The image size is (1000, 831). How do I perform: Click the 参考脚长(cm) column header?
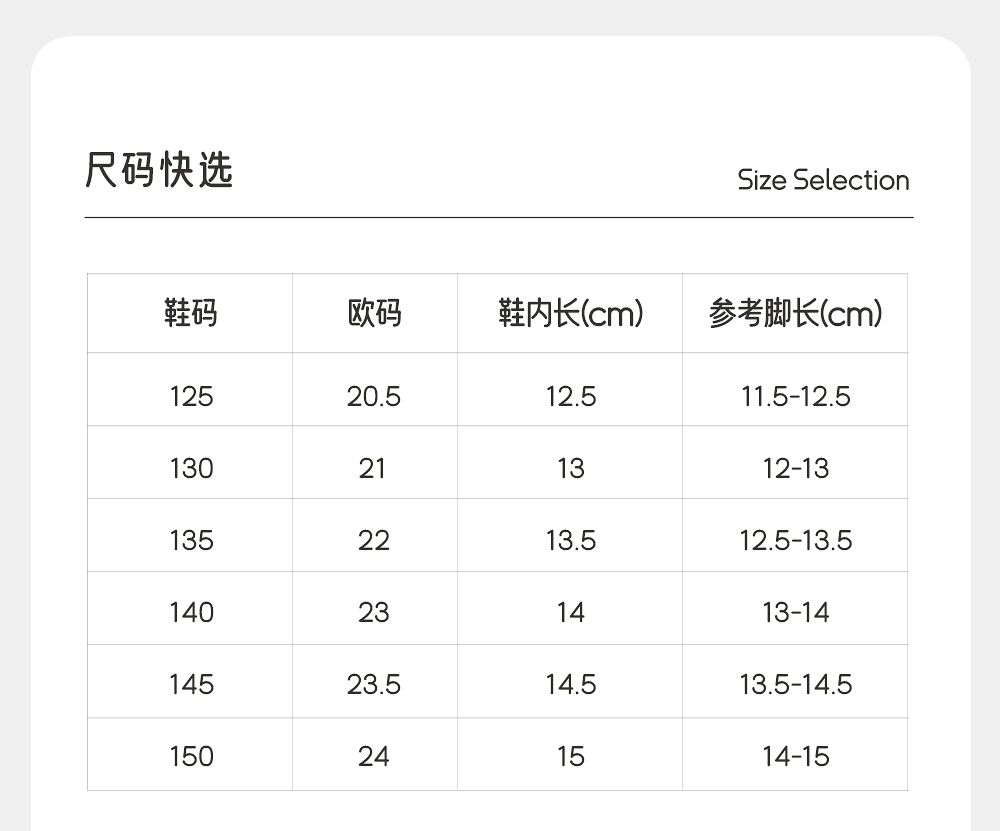(x=795, y=314)
